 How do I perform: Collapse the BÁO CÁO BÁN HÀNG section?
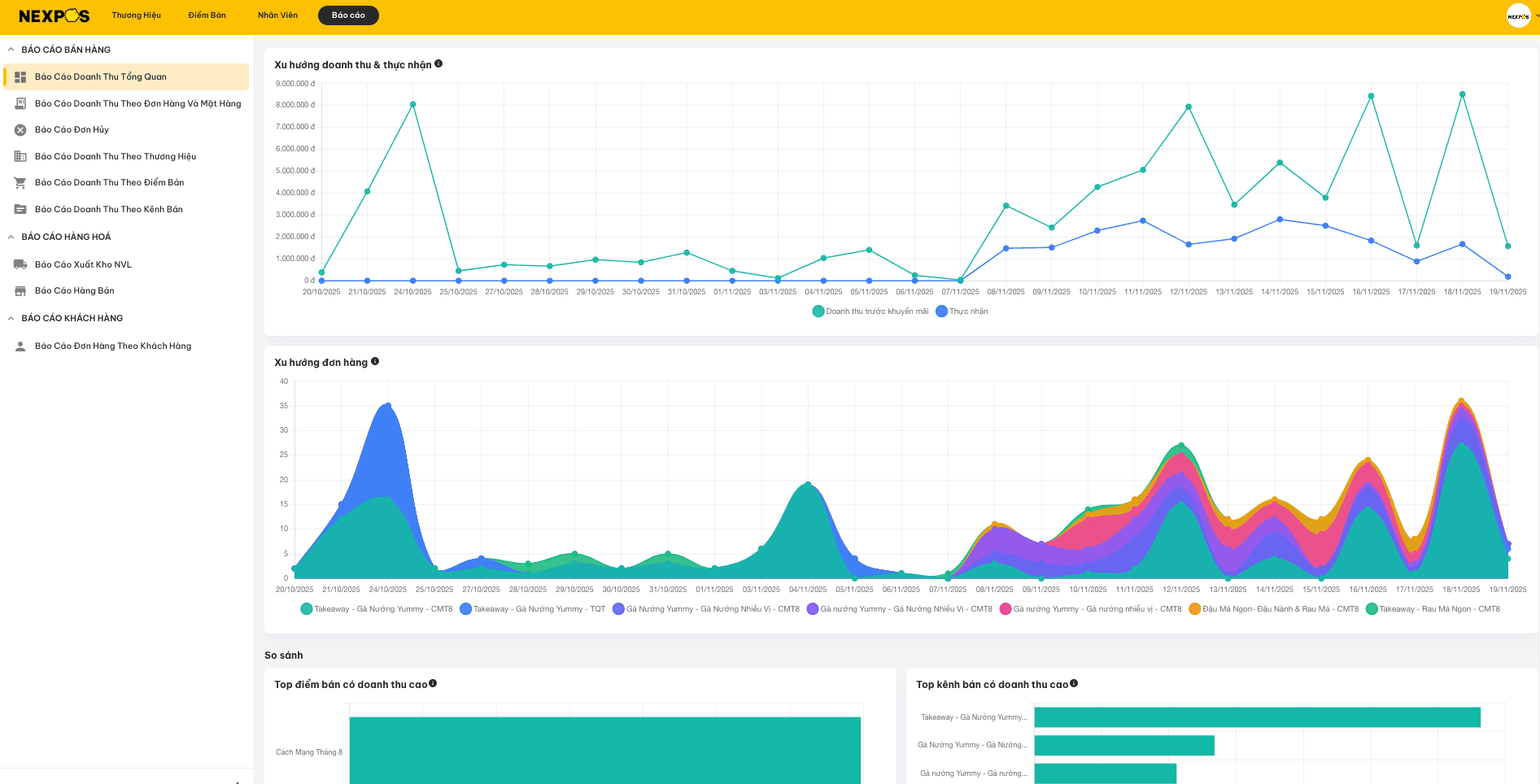click(11, 50)
